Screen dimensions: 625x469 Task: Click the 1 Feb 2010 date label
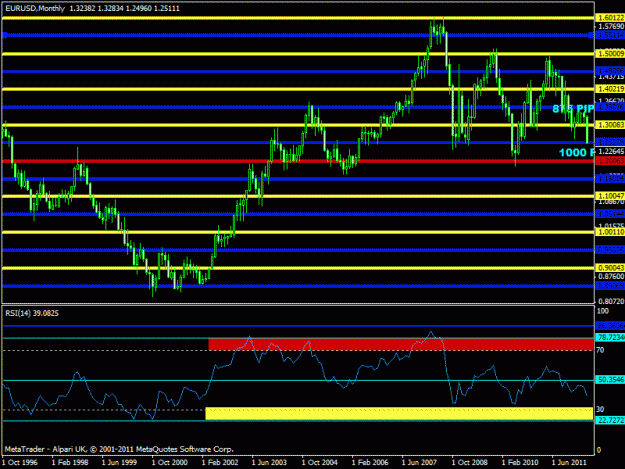tap(520, 463)
